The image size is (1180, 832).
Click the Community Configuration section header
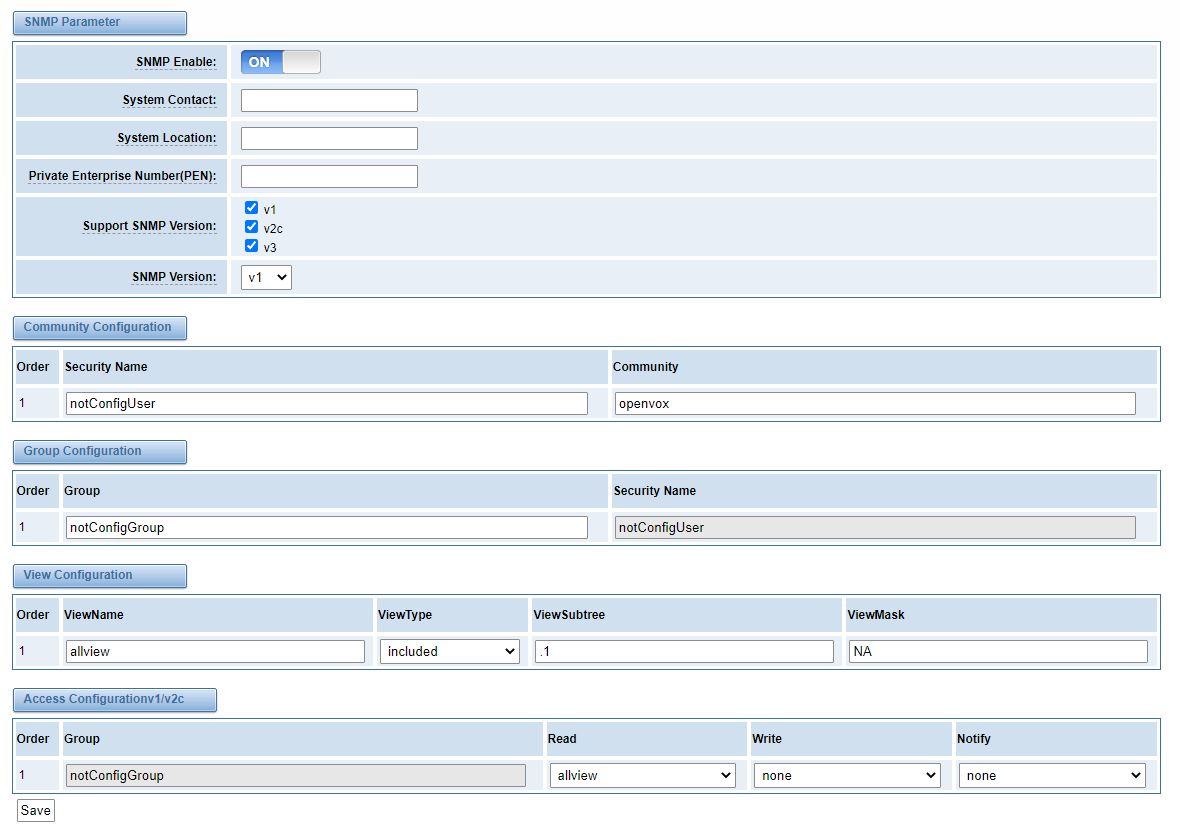point(99,327)
